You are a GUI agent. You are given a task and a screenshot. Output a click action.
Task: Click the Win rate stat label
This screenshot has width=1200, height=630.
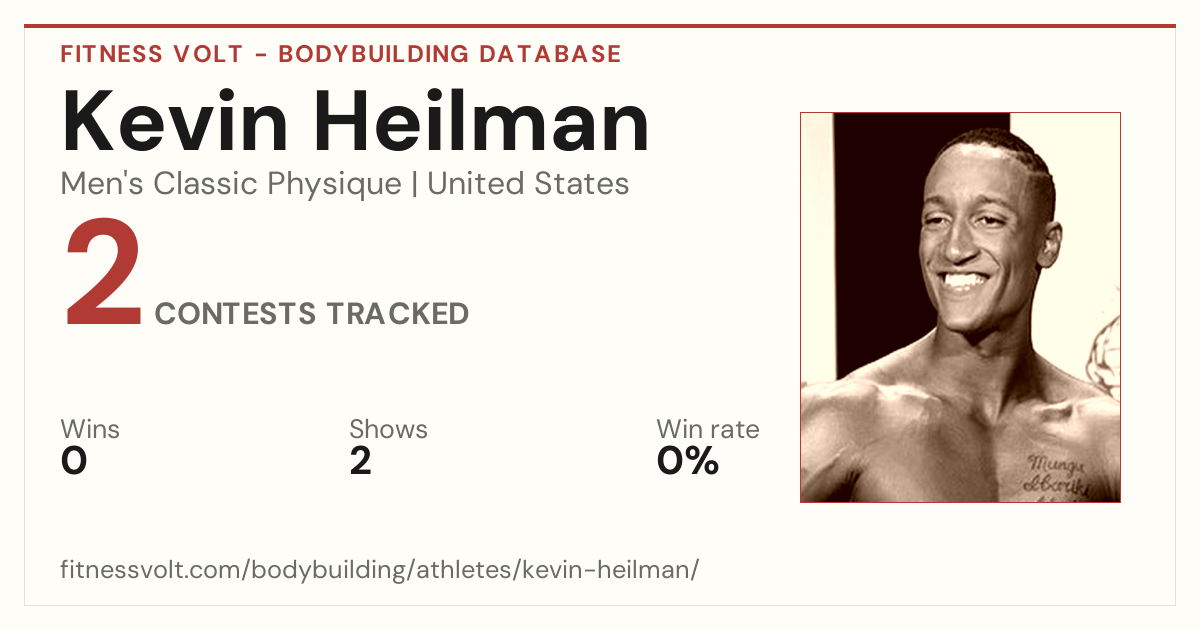tap(708, 429)
